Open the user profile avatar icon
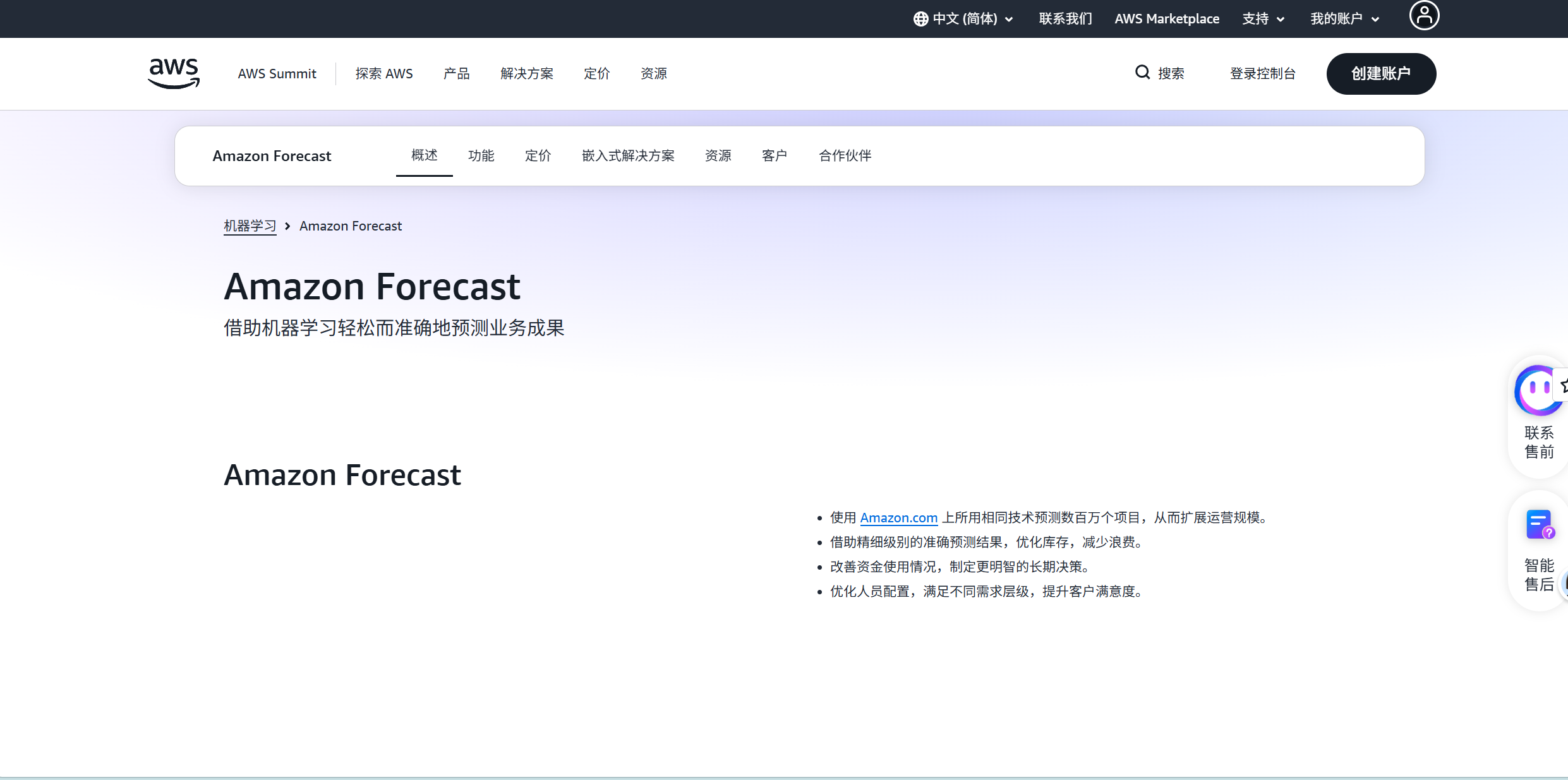This screenshot has width=1568, height=780. tap(1424, 15)
